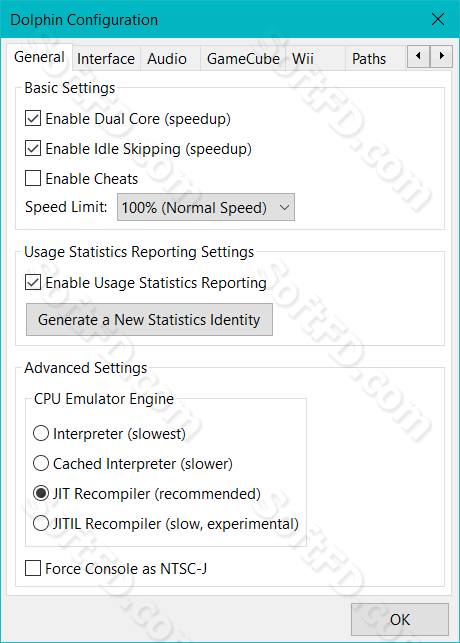Open the Audio tab
This screenshot has height=643, width=460.
167,59
